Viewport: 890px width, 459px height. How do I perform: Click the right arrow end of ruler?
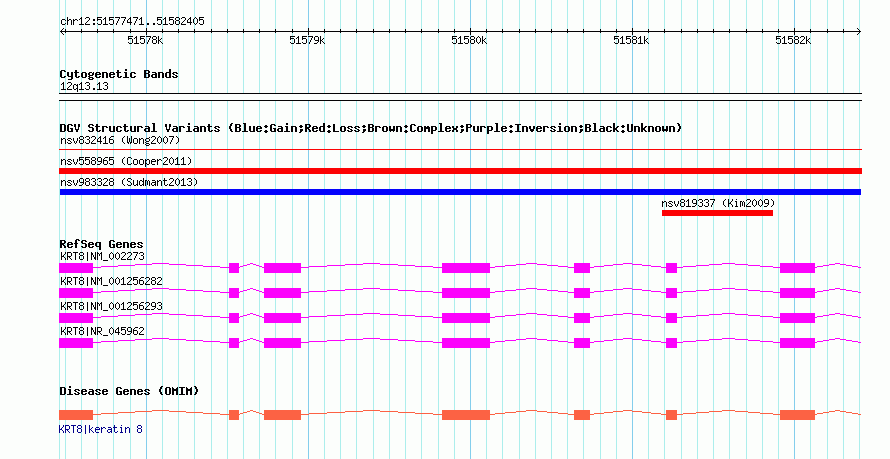pos(859,31)
